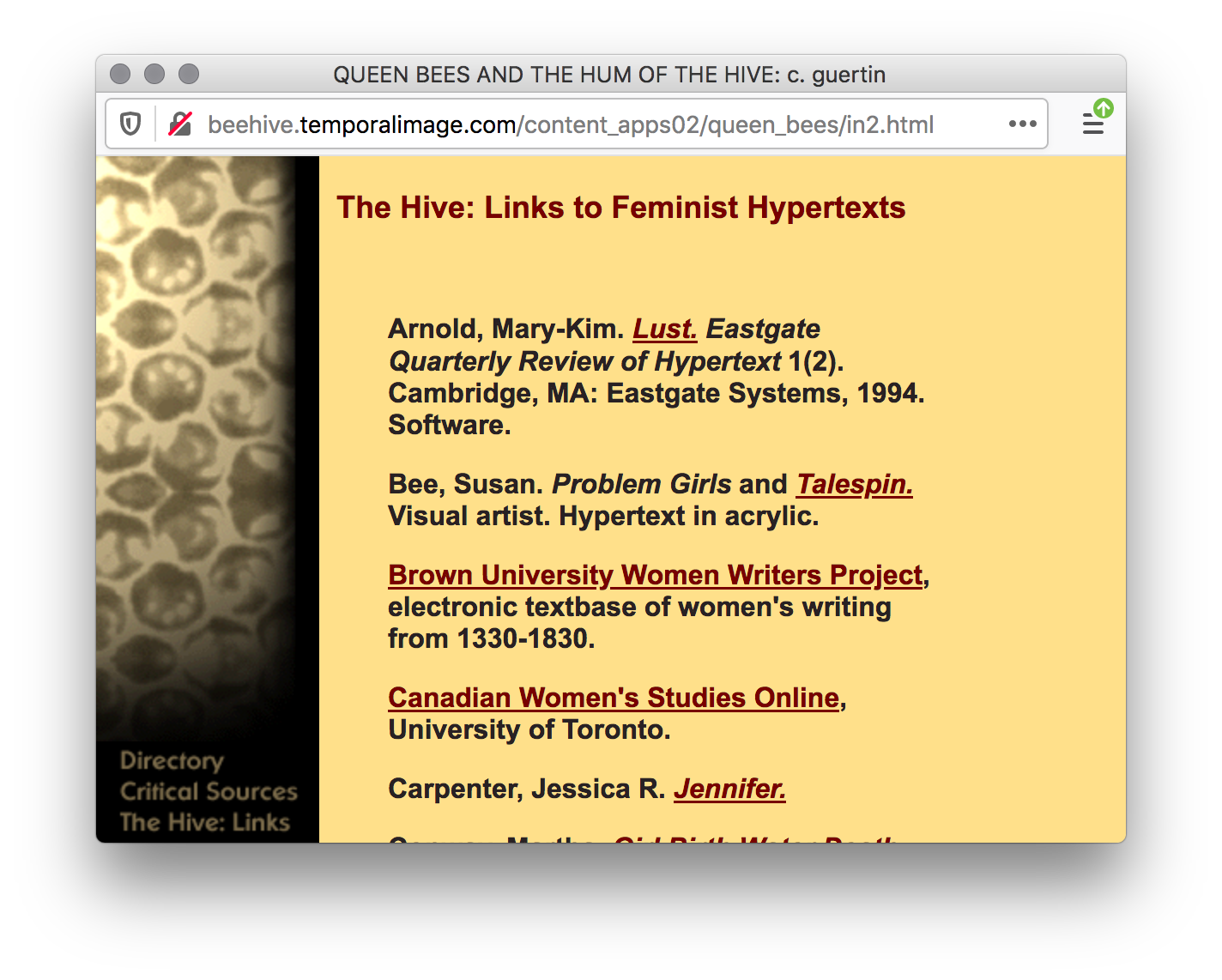Viewport: 1222px width, 980px height.
Task: Click the tracking protection shield icon
Action: coord(130,124)
